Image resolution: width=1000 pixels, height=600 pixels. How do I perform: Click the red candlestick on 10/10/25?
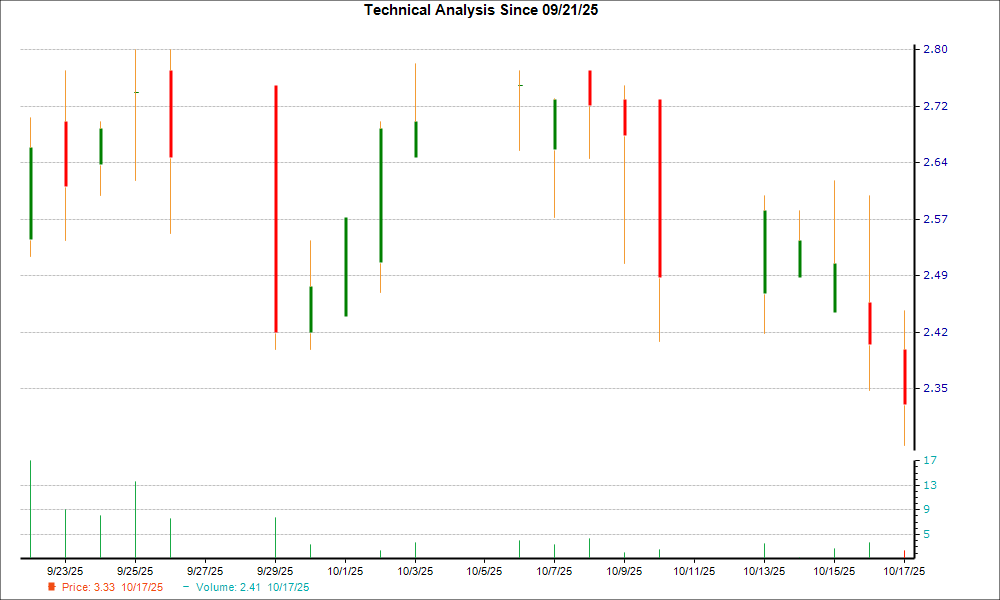click(660, 185)
